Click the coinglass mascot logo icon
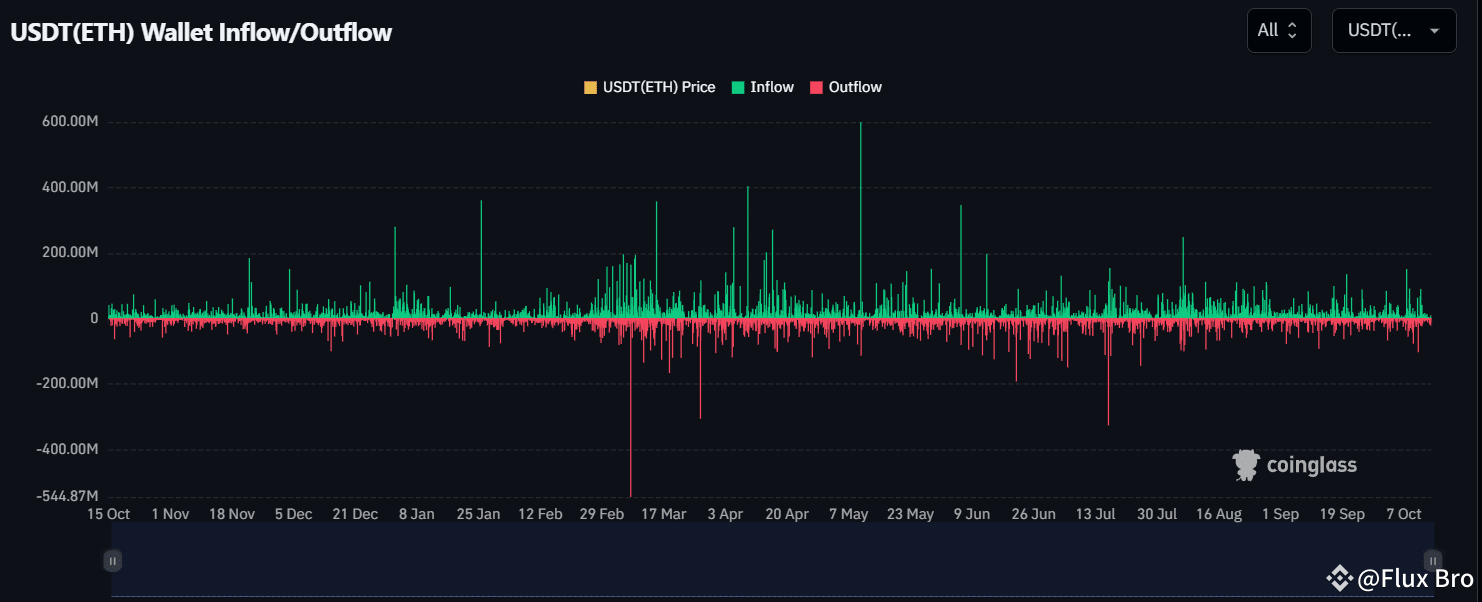Viewport: 1482px width, 602px height. (x=1245, y=465)
